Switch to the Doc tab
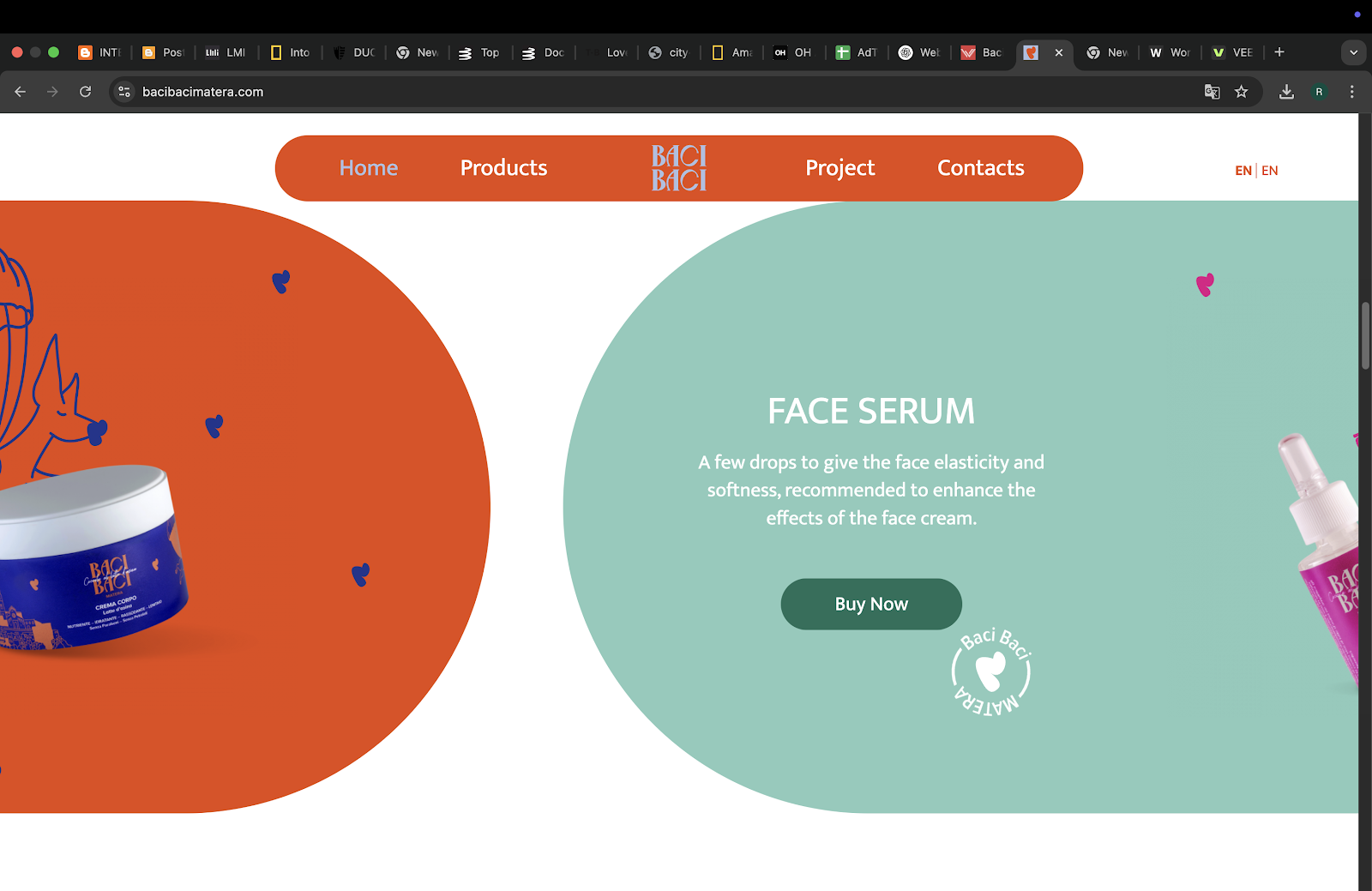 tap(544, 52)
